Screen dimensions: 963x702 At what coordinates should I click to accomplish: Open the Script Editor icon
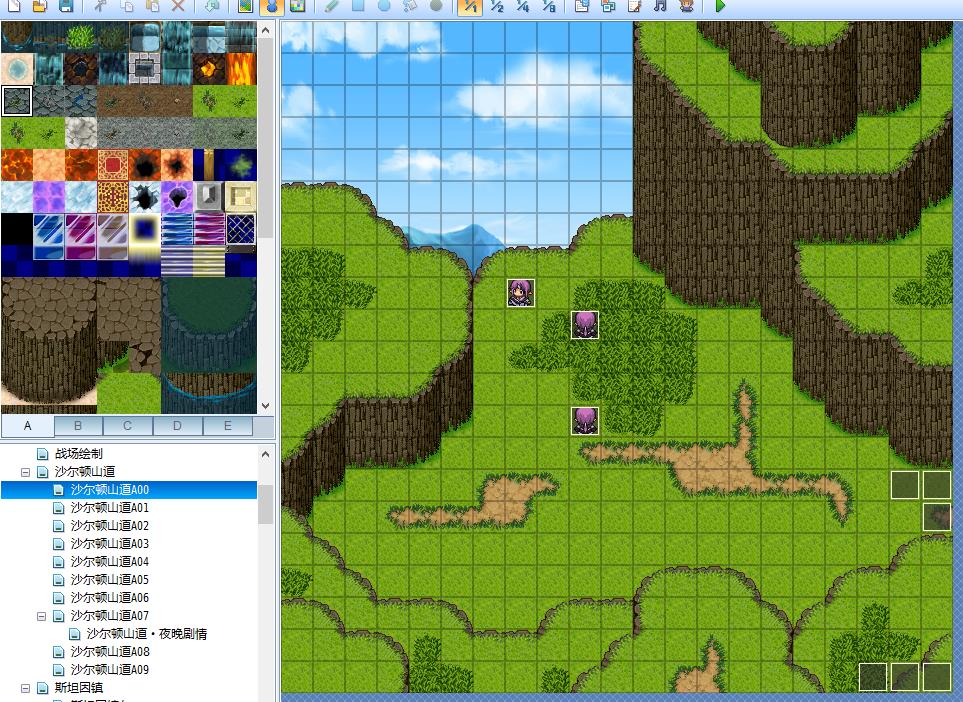(x=634, y=6)
